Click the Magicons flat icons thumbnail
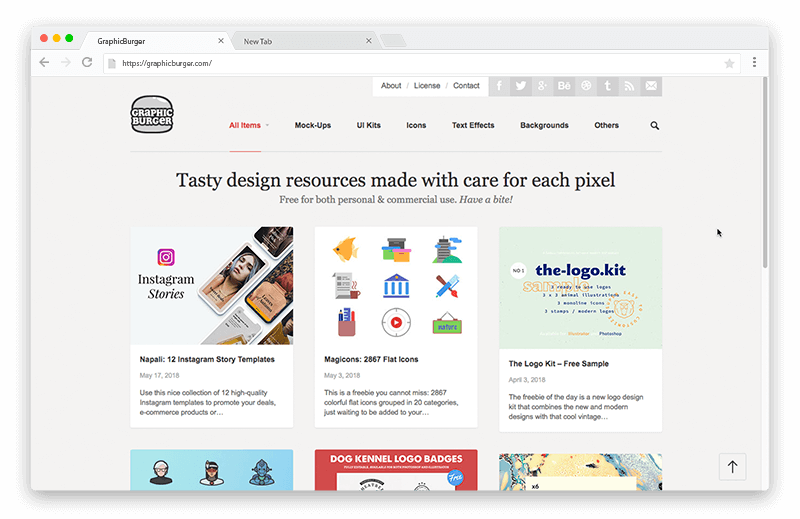 pyautogui.click(x=396, y=286)
